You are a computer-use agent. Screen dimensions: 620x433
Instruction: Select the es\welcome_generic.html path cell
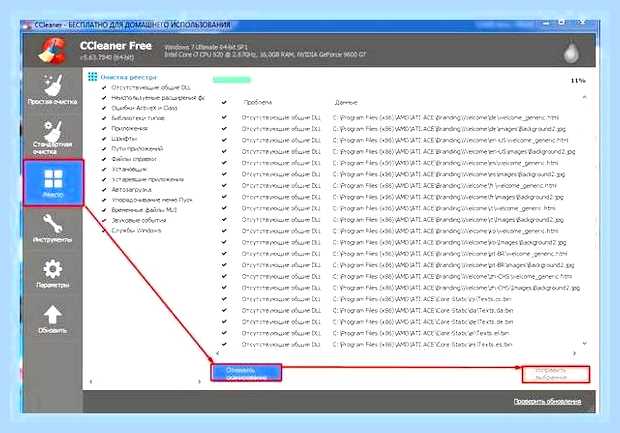pos(446,163)
